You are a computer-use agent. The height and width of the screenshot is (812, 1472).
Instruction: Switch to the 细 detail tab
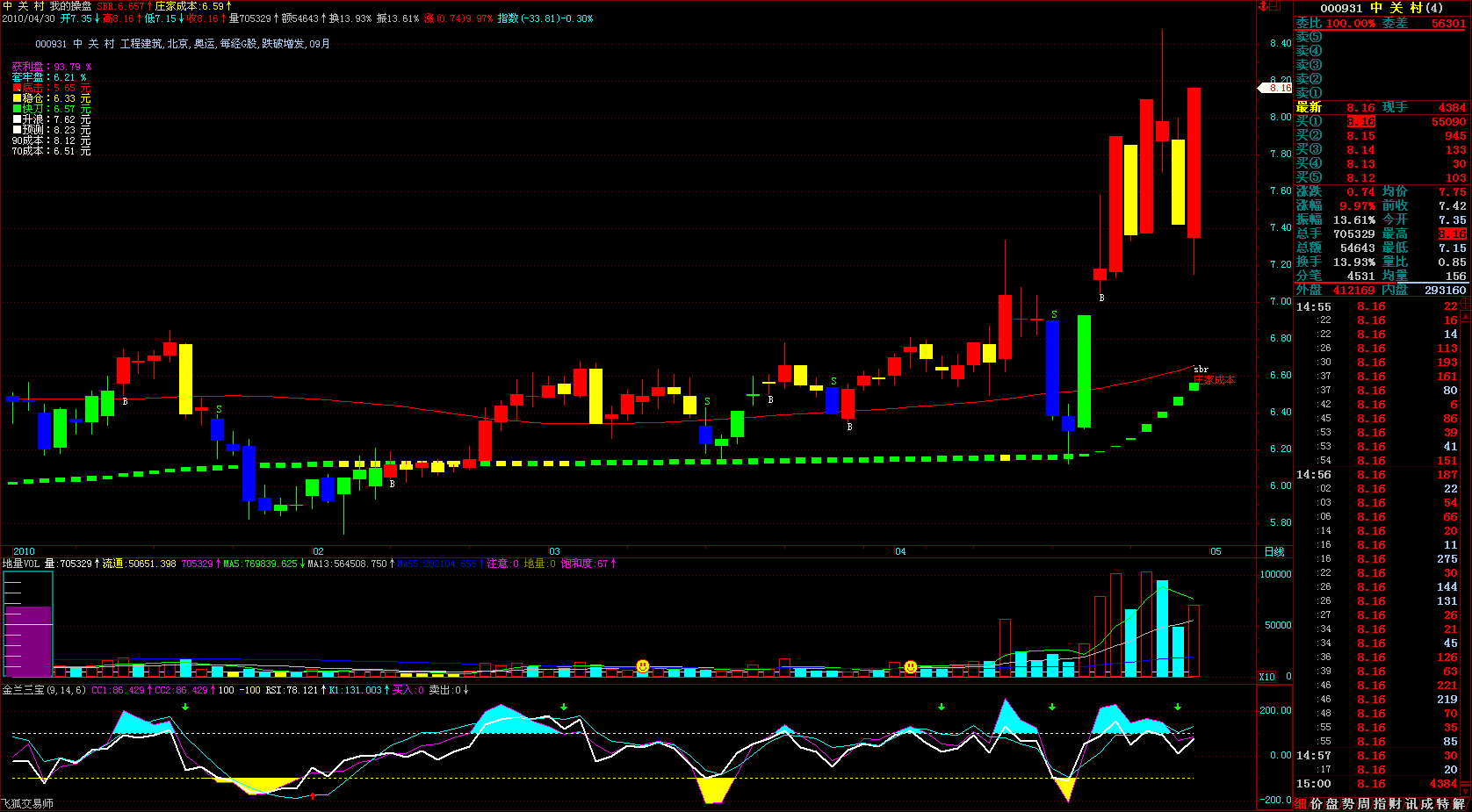[1301, 803]
